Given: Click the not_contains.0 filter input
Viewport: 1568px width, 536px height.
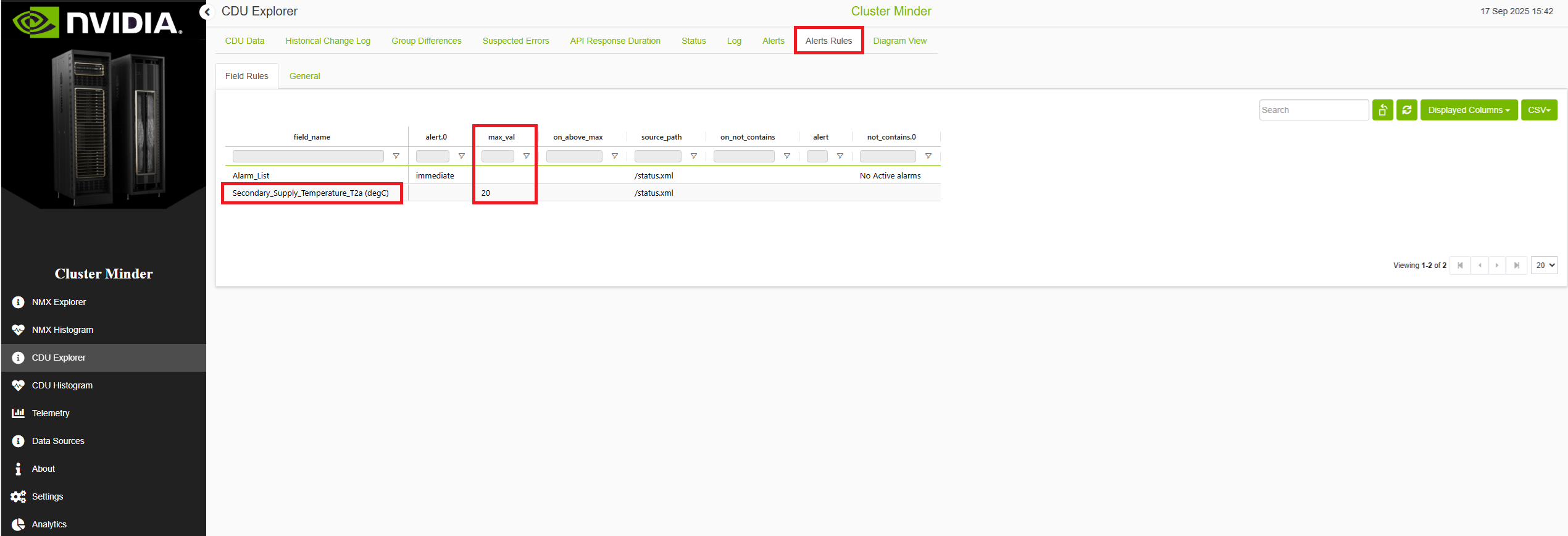Looking at the screenshot, I should (x=888, y=156).
